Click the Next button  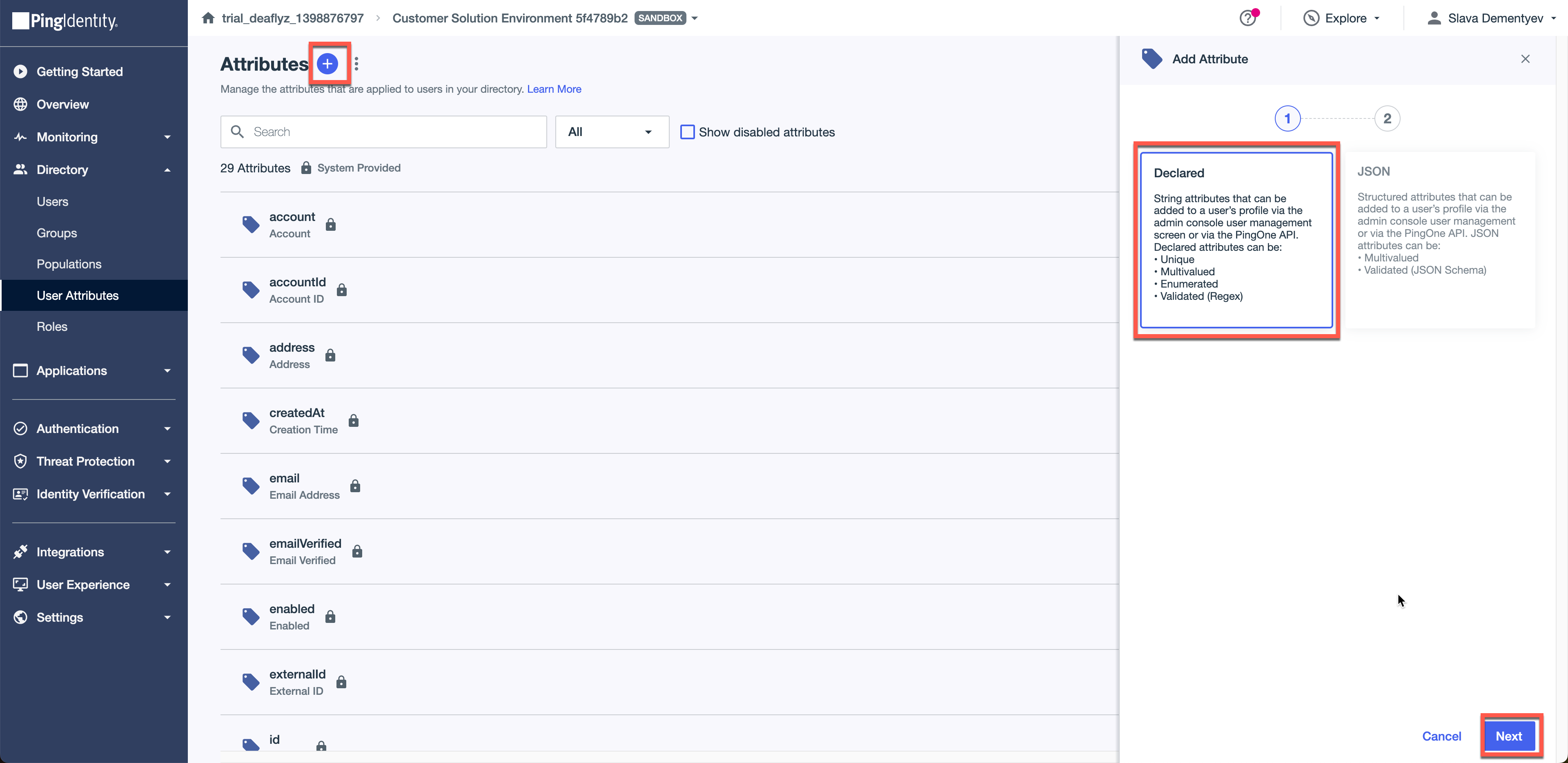pos(1508,736)
